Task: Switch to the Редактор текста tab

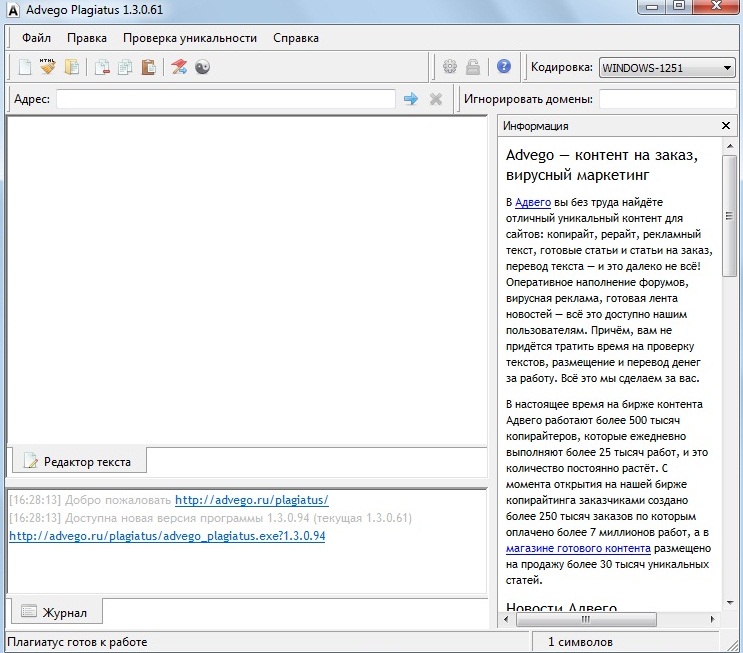Action: point(78,461)
